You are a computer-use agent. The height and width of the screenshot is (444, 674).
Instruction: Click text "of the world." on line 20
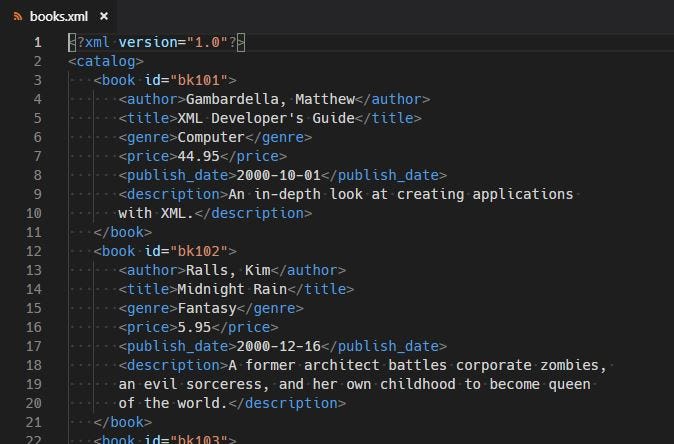(173, 403)
